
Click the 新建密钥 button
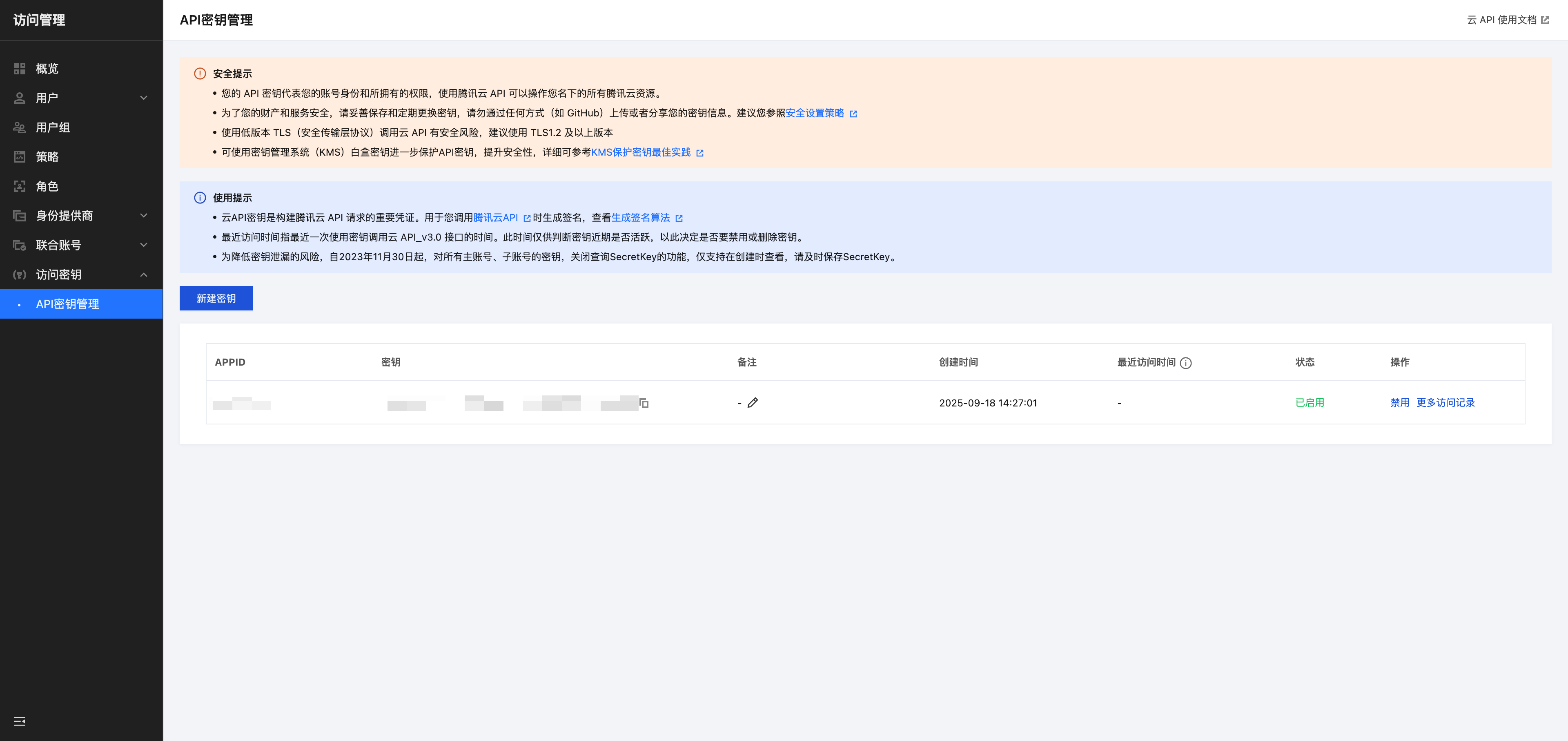(x=216, y=298)
